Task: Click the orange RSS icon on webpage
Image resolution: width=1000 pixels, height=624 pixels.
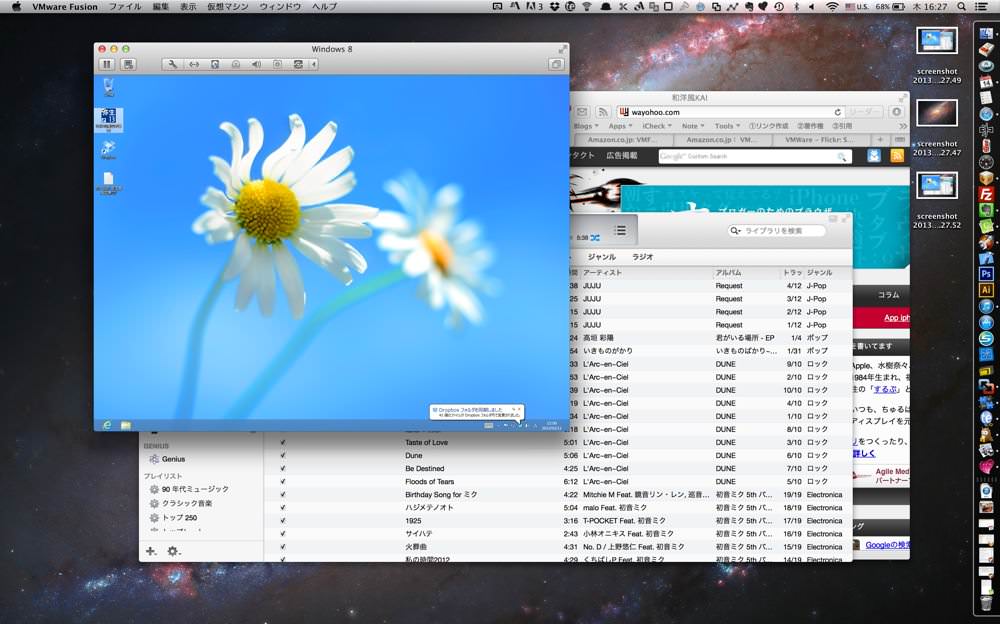Action: coord(897,156)
